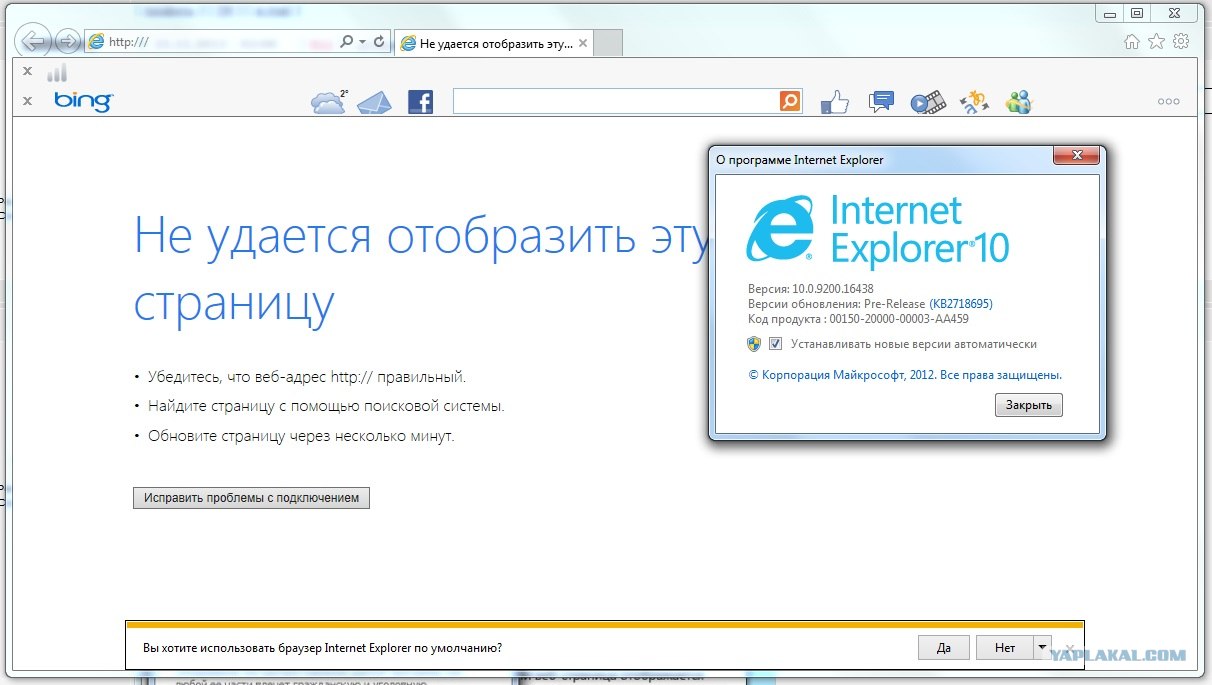Click the Facebook icon in Bing bar

pos(421,102)
